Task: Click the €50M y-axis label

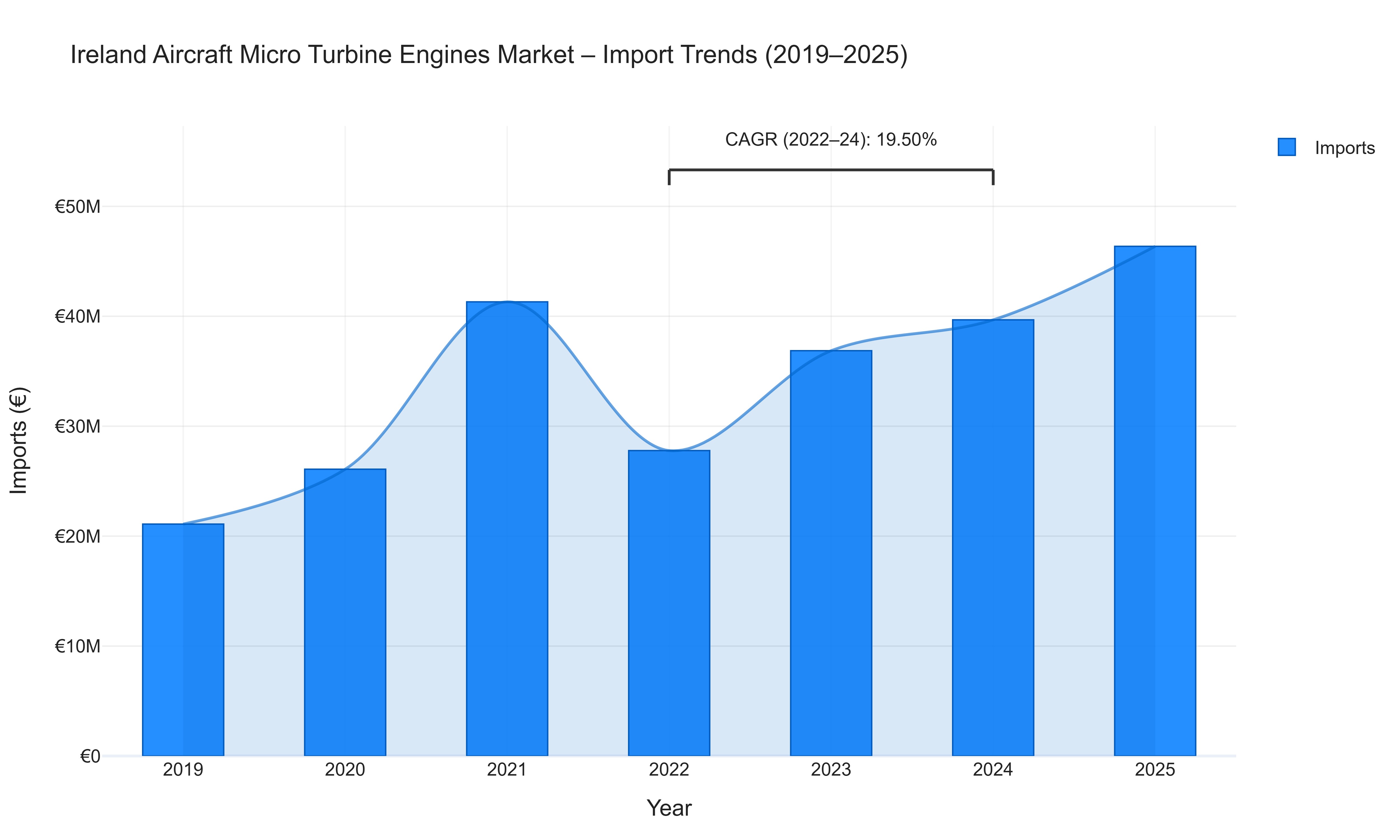Action: [x=78, y=207]
